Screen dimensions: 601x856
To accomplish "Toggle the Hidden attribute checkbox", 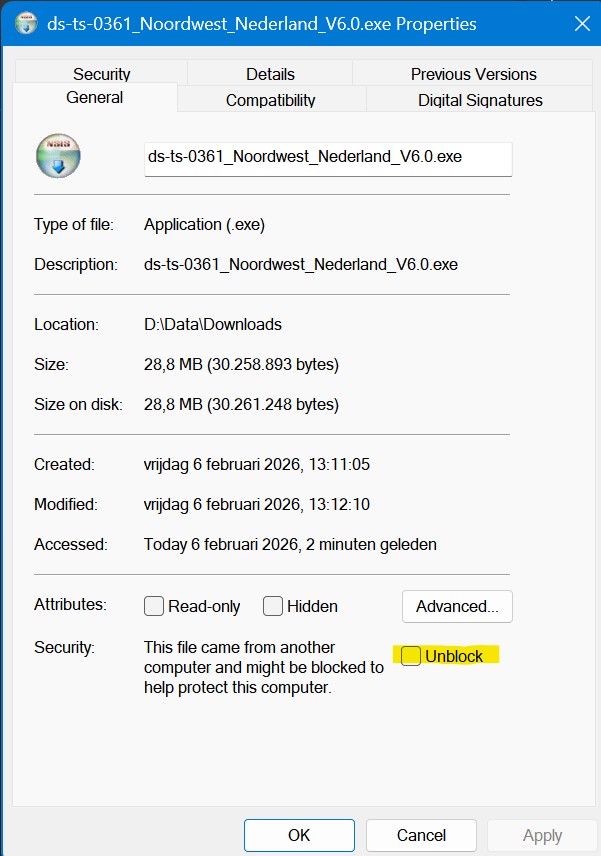I will click(273, 606).
